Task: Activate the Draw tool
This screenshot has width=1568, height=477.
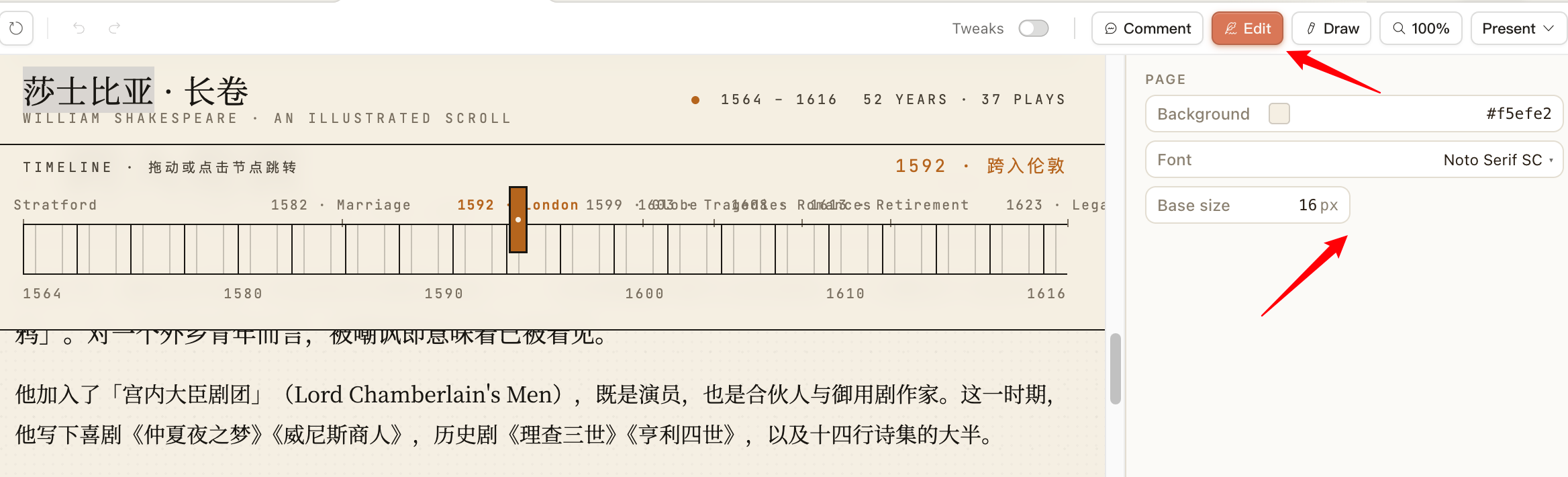Action: pyautogui.click(x=1331, y=28)
